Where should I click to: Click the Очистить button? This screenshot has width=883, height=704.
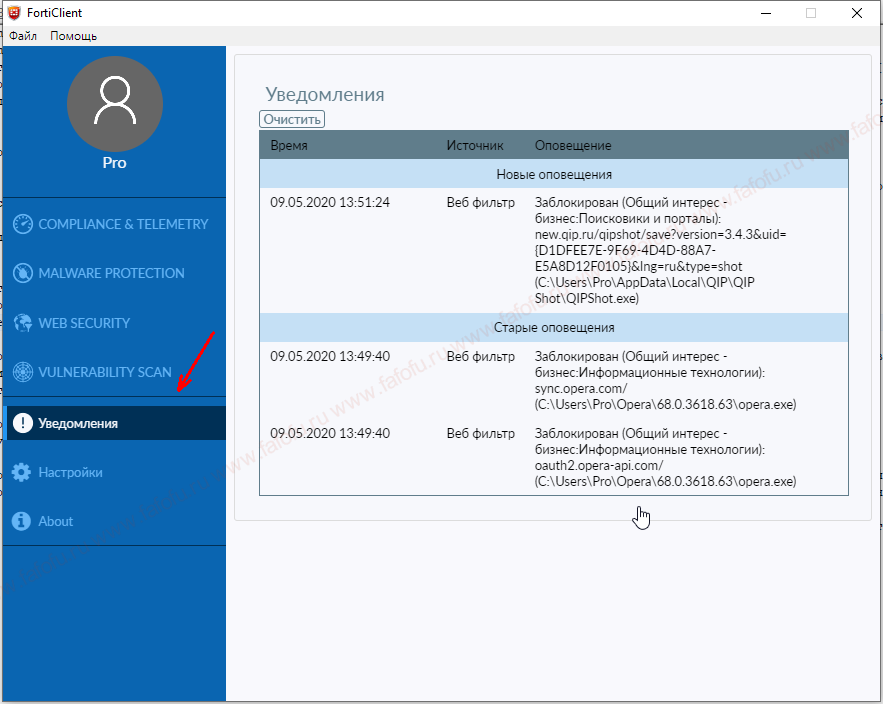pyautogui.click(x=292, y=119)
